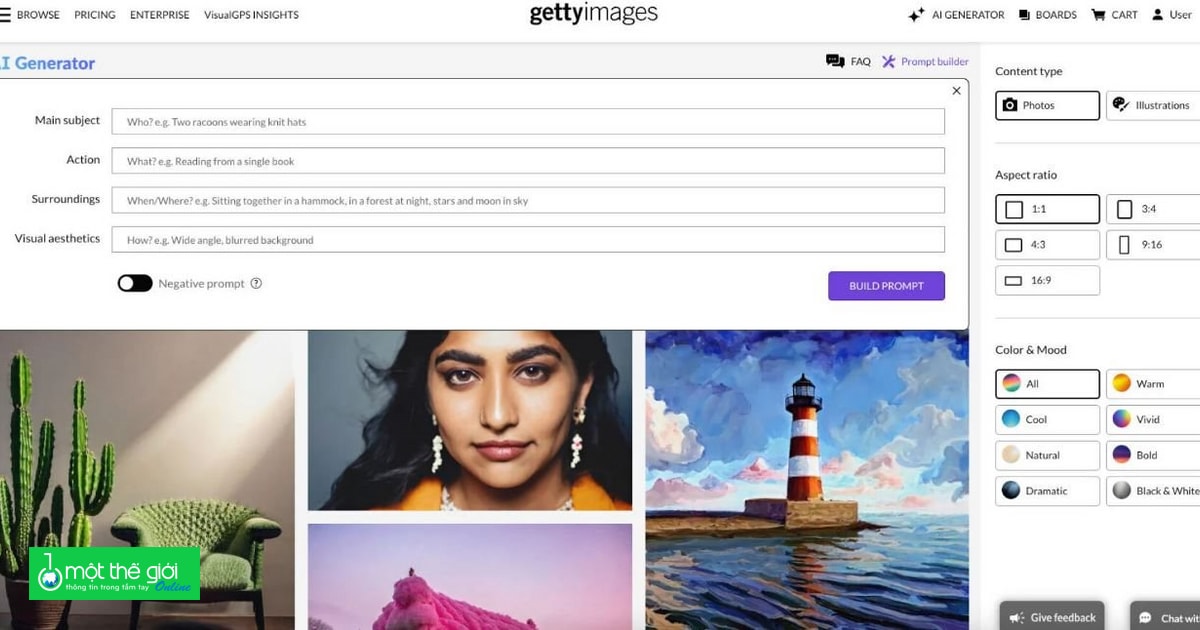Click the Give feedback button
1200x630 pixels.
pyautogui.click(x=1053, y=617)
